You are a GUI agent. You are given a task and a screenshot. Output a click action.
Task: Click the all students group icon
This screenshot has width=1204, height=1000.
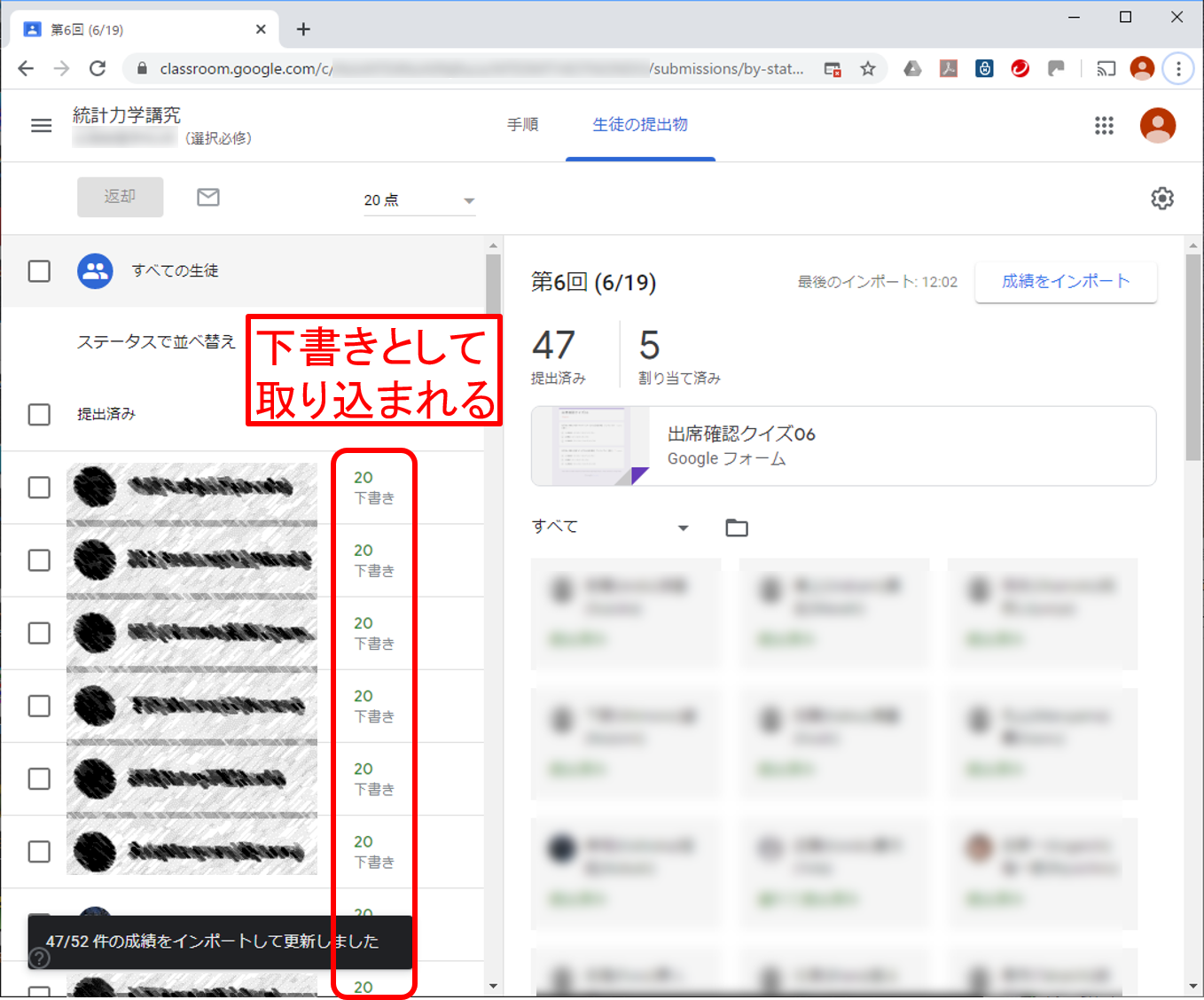click(95, 271)
